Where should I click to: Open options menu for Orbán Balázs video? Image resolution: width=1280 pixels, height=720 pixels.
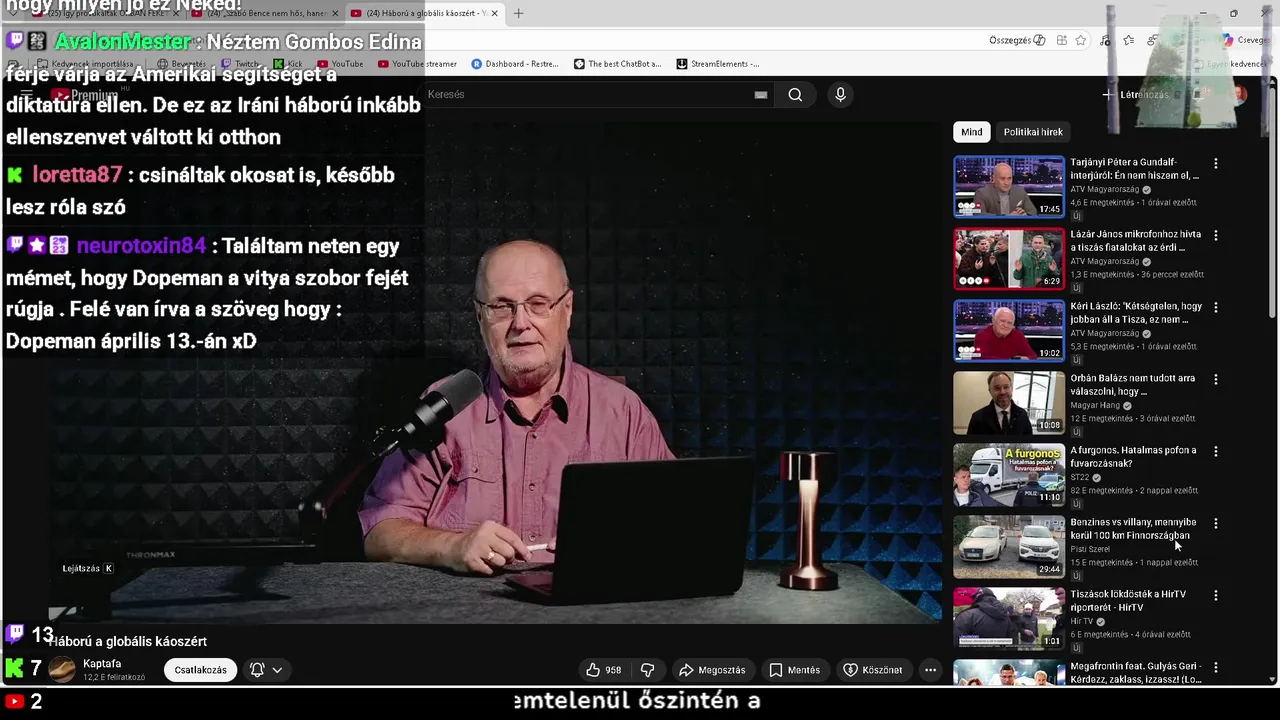coord(1216,379)
